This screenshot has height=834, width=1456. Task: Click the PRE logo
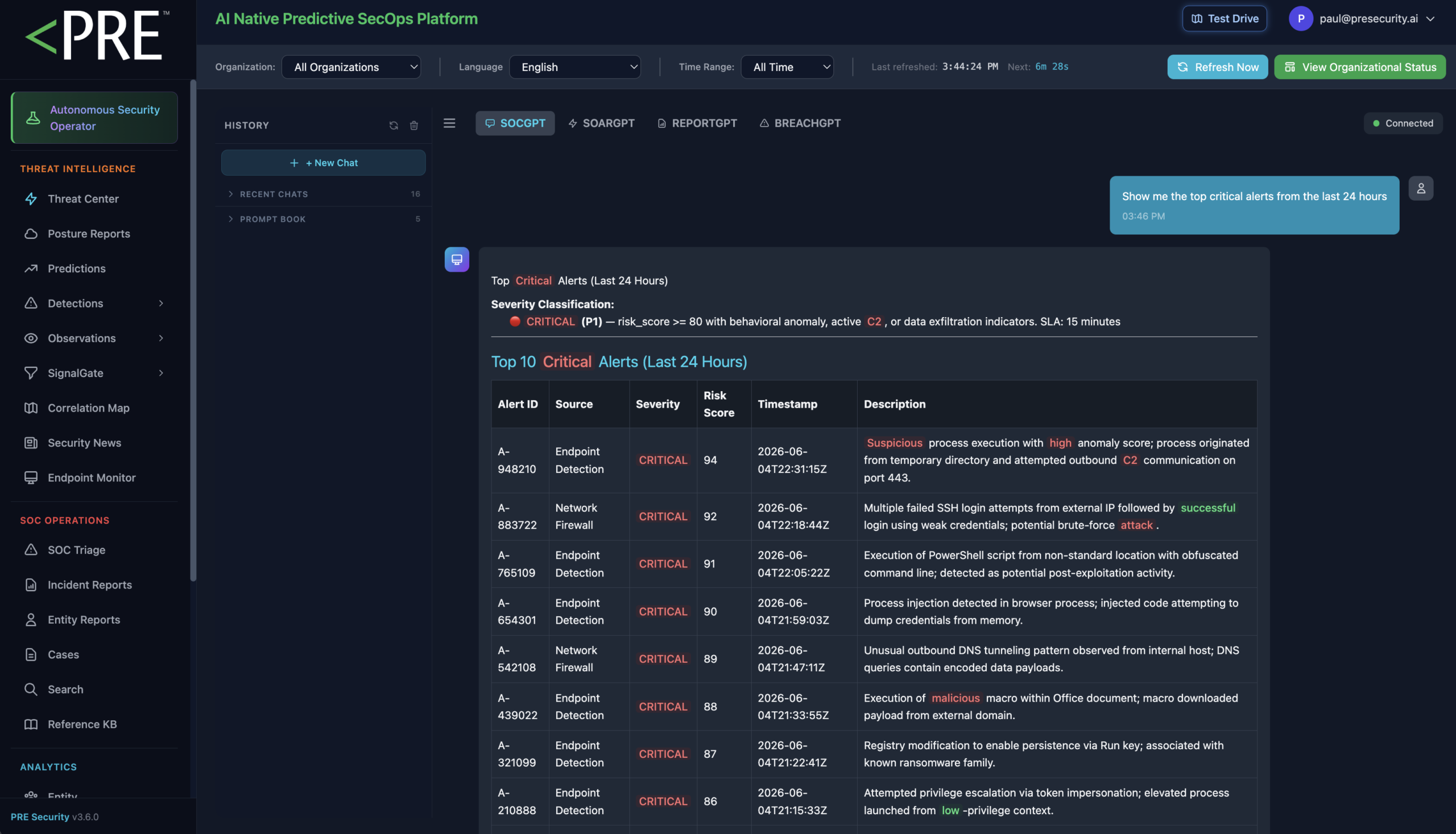pyautogui.click(x=97, y=35)
